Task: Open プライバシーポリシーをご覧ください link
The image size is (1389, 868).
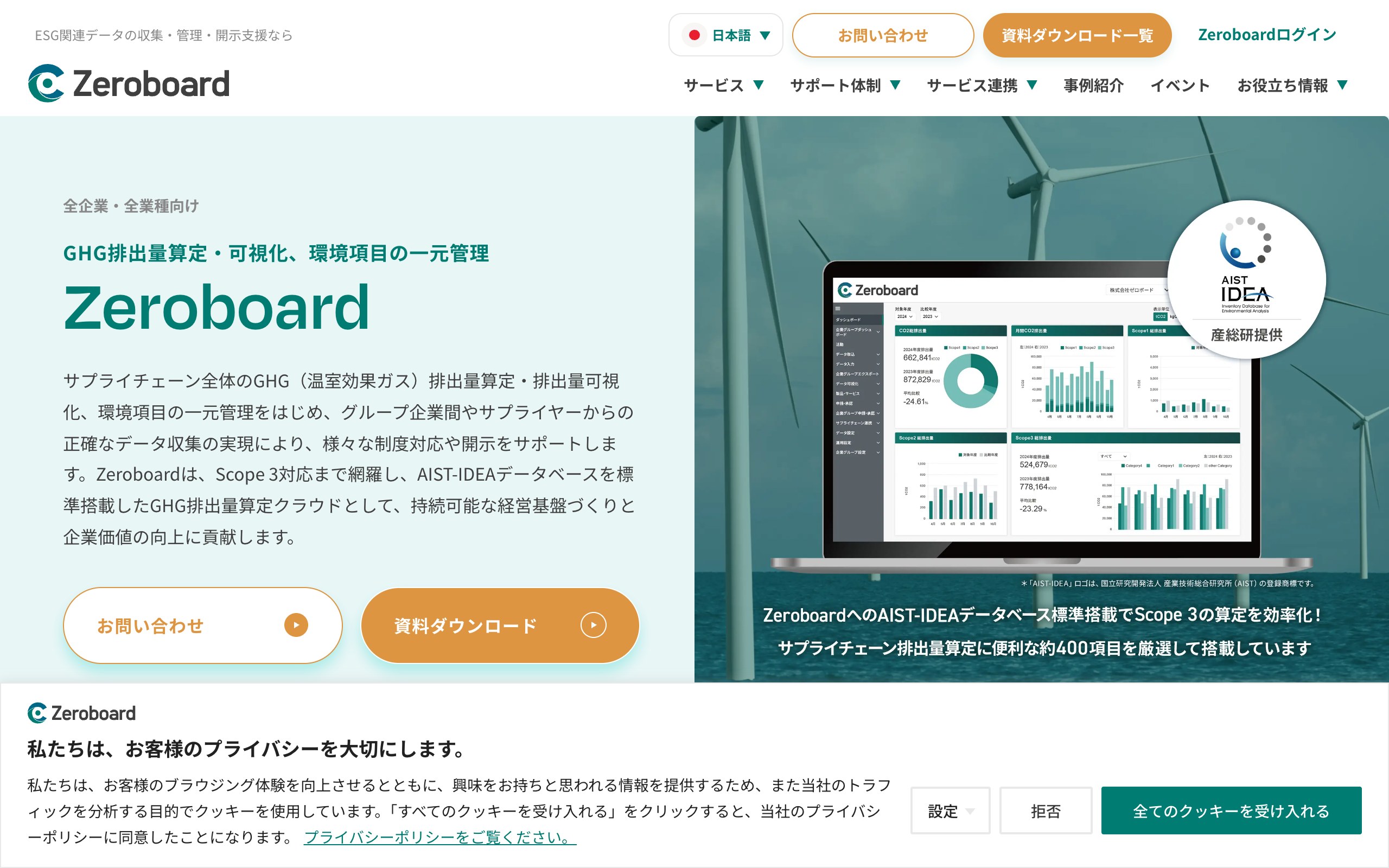Action: 439,837
